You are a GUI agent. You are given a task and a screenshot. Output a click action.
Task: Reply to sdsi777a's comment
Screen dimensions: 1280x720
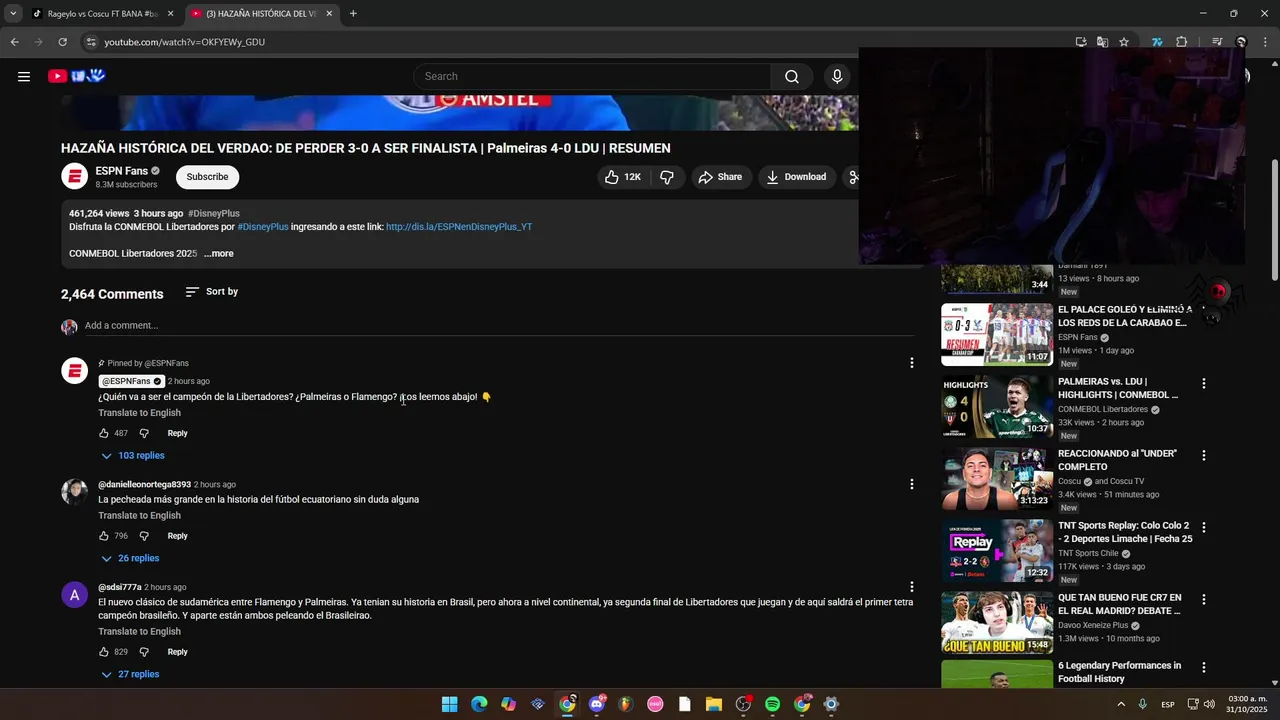(x=177, y=652)
